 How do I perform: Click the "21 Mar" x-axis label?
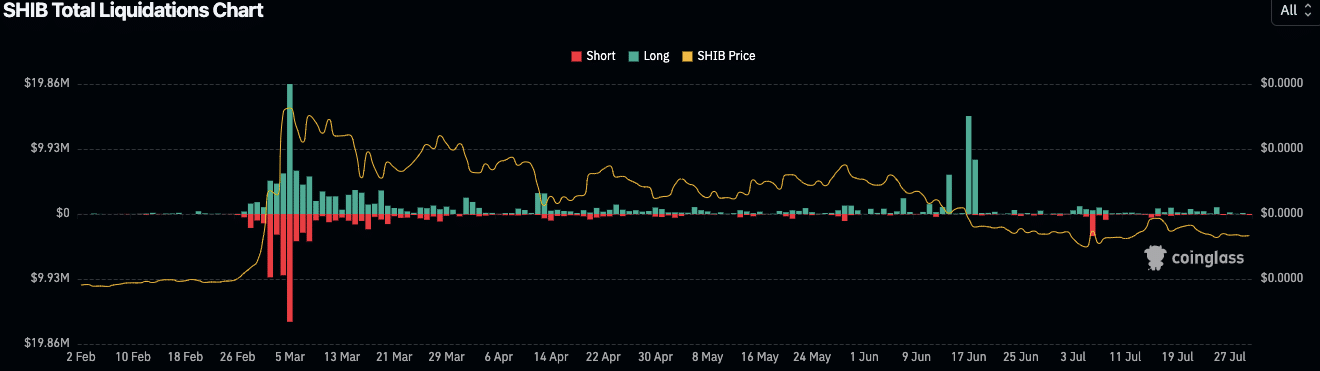tap(394, 356)
